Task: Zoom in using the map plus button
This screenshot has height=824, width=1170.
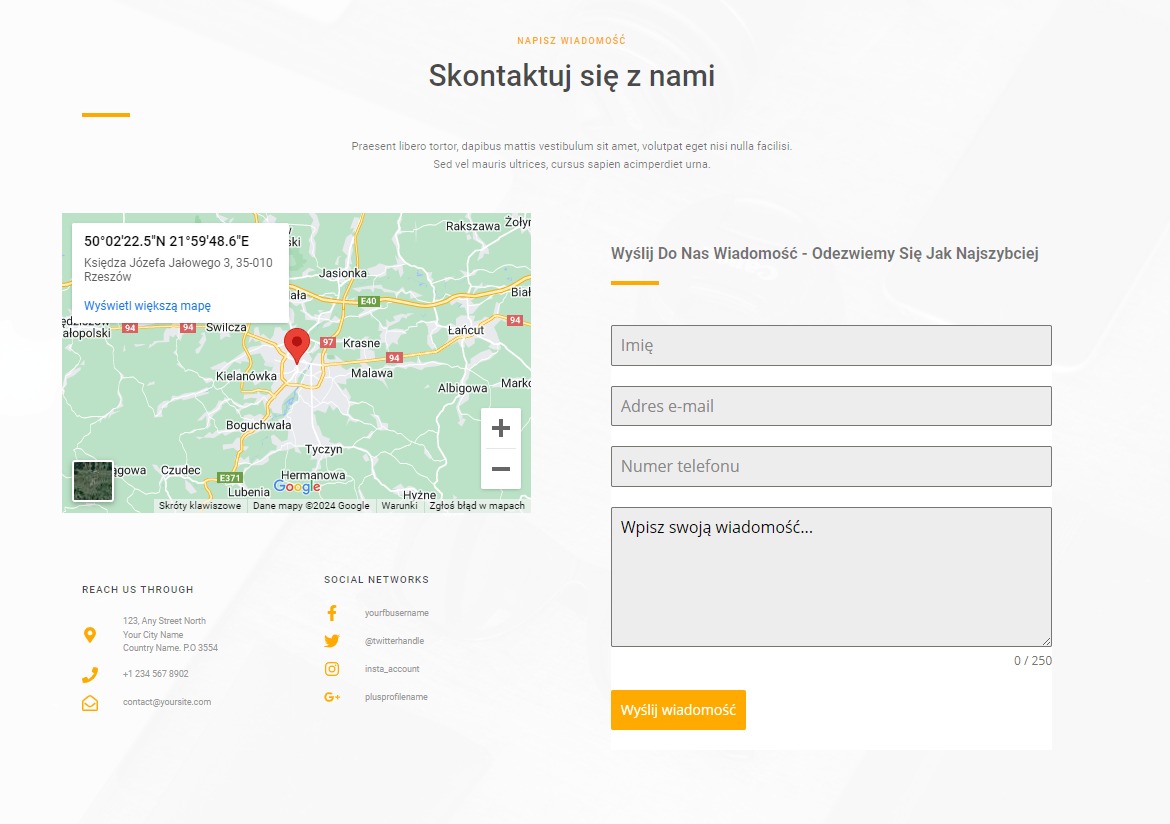Action: [x=500, y=428]
